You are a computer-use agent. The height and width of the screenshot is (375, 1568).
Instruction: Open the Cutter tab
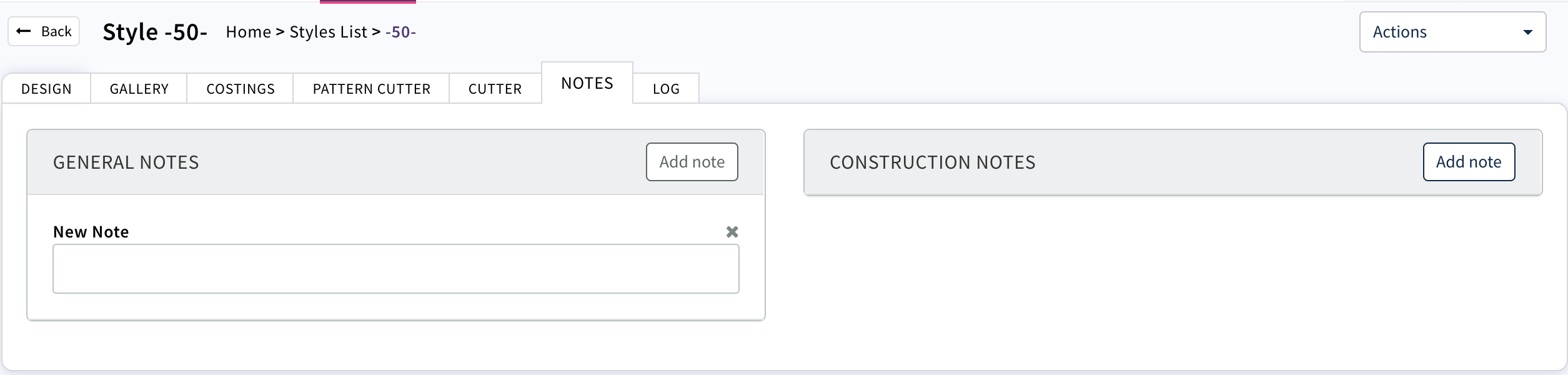click(x=495, y=89)
